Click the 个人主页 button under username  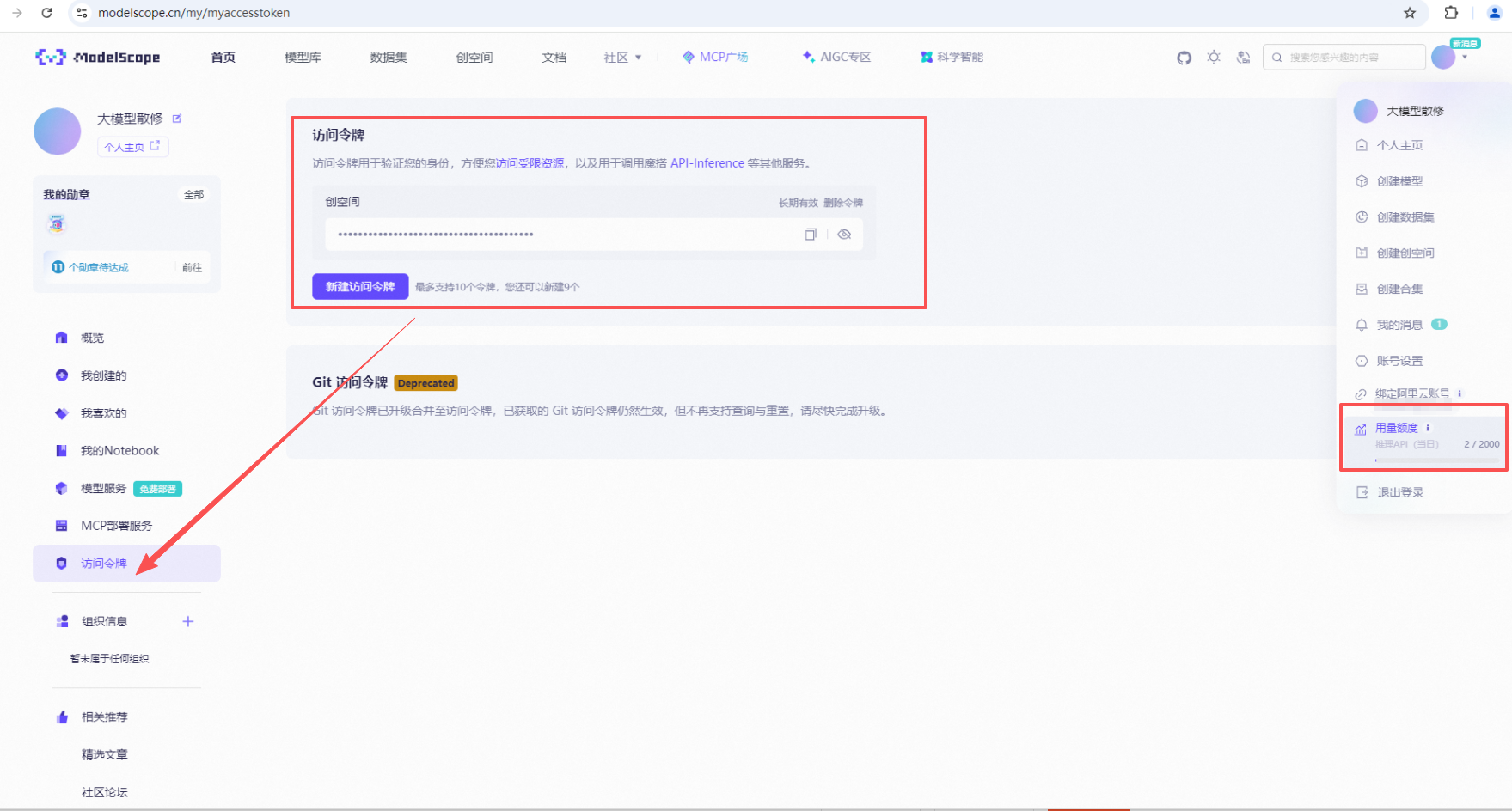pos(132,147)
